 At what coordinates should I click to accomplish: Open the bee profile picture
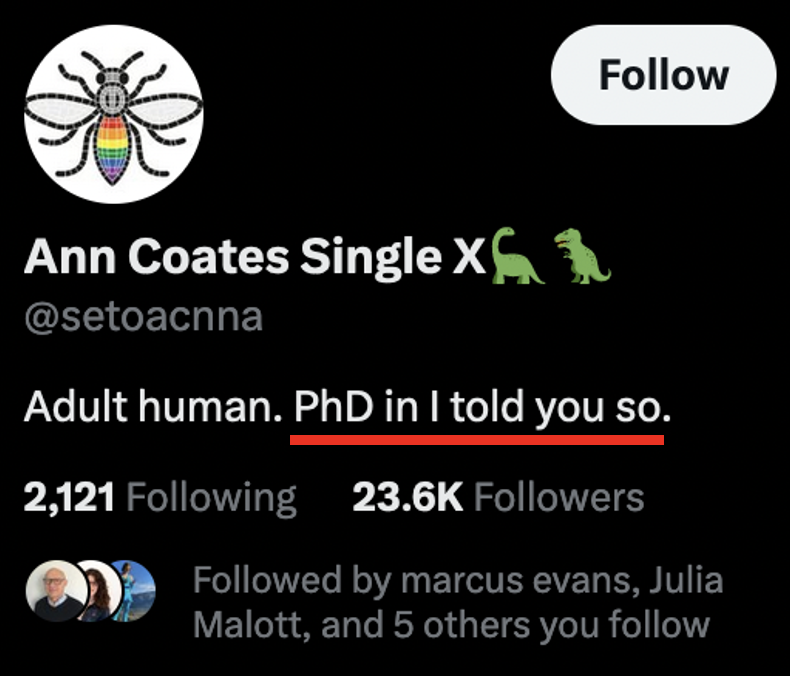[x=113, y=114]
